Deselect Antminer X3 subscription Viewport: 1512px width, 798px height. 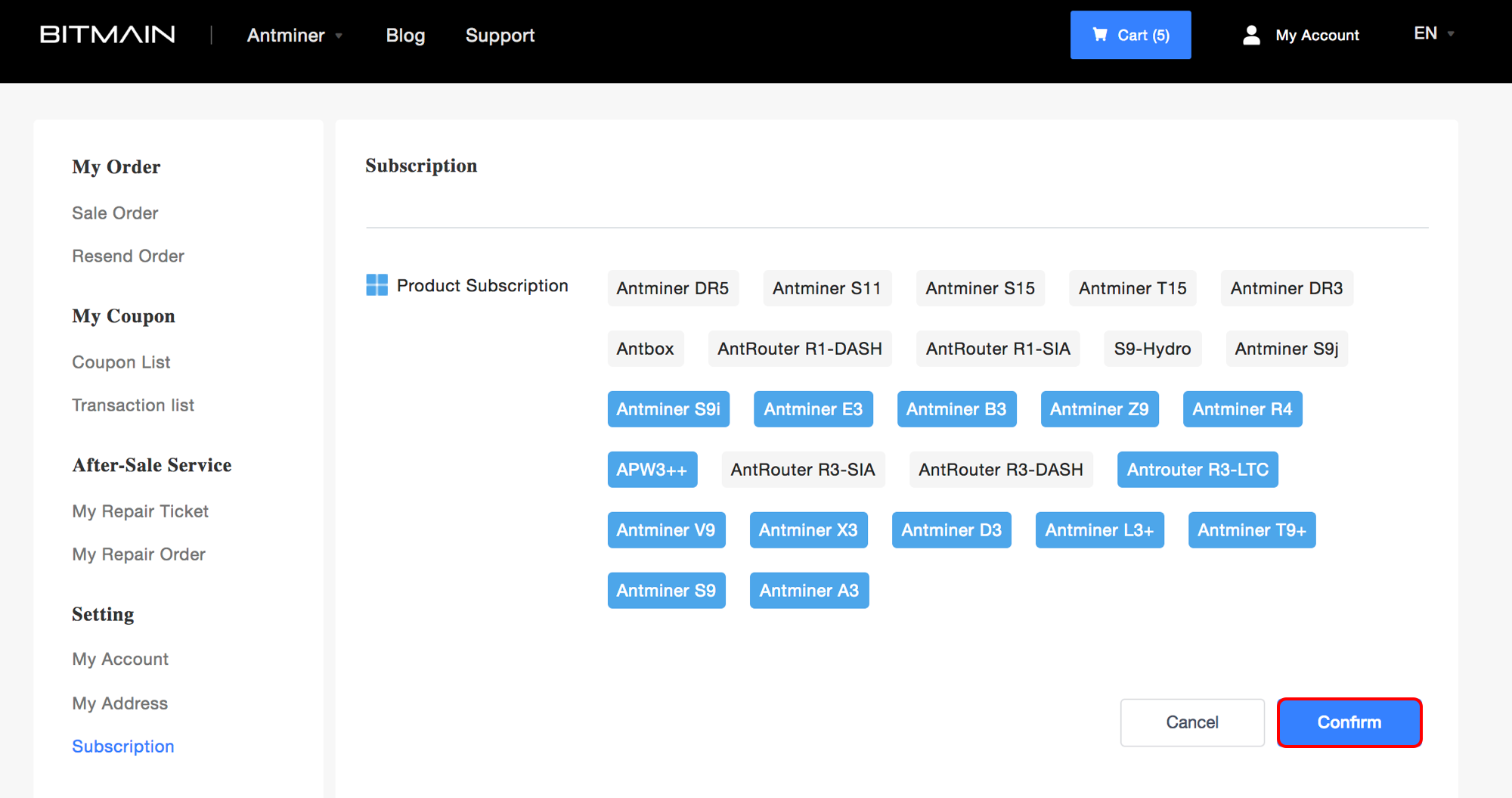tap(808, 530)
